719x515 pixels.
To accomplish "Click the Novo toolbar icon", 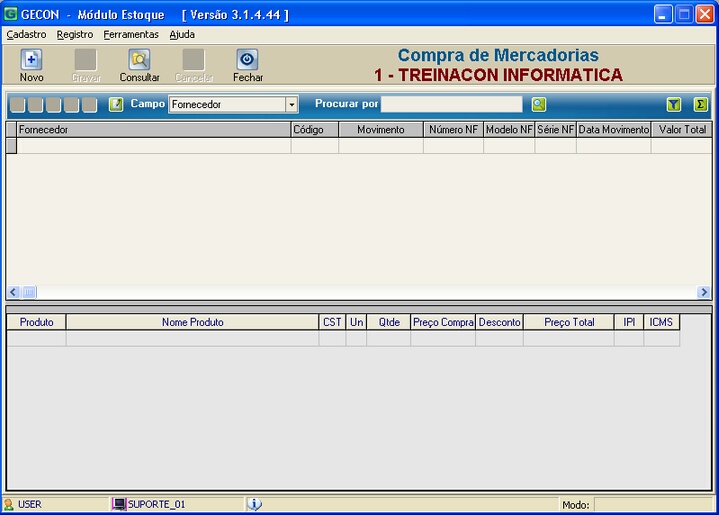I will click(x=31, y=59).
